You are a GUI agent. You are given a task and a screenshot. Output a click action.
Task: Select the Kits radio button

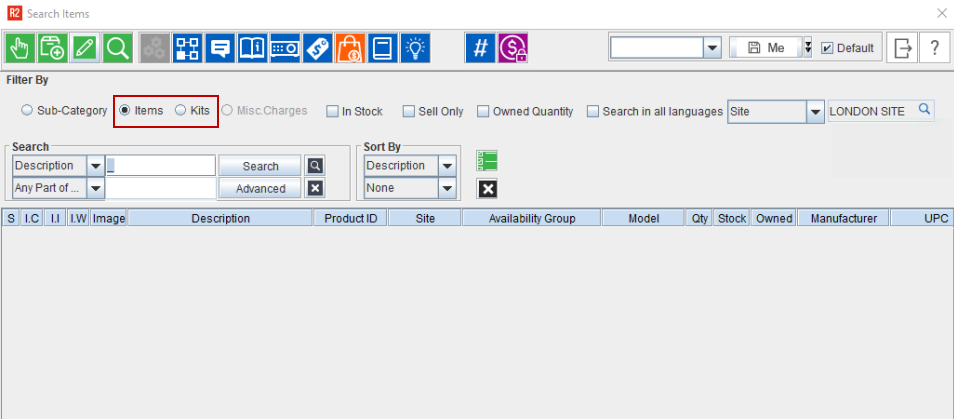coord(181,111)
